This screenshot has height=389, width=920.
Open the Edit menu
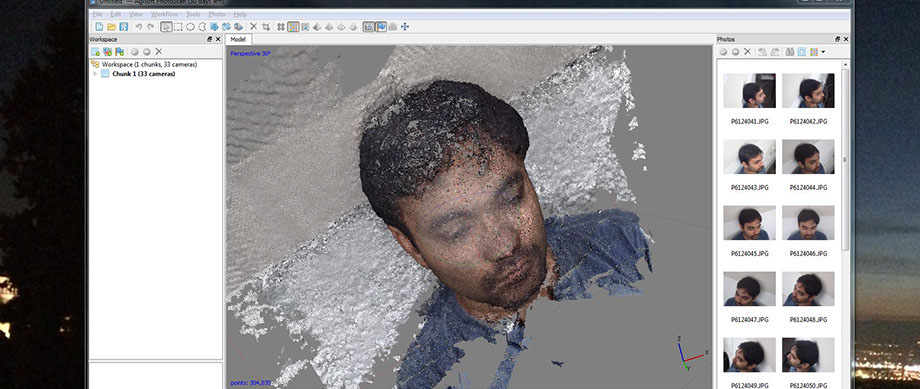[x=116, y=13]
